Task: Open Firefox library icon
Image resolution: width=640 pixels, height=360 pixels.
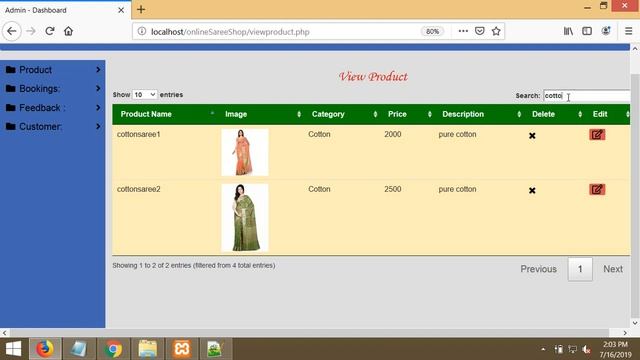Action: pyautogui.click(x=568, y=31)
